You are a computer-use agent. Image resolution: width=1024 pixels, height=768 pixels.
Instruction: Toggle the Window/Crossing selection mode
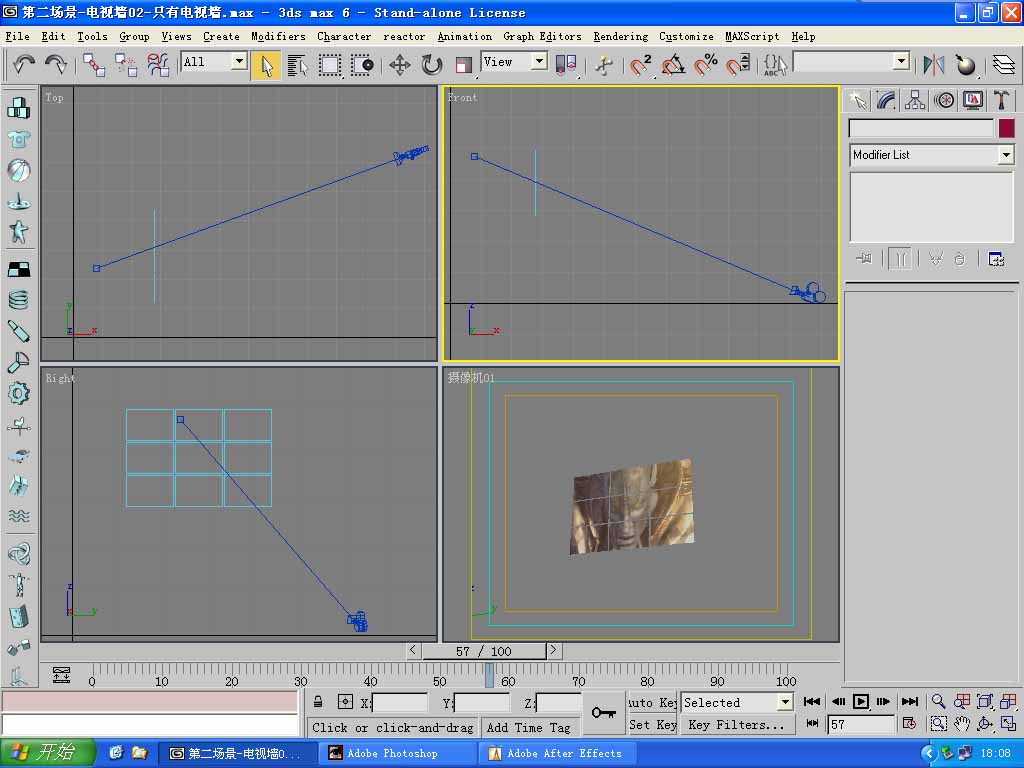362,65
